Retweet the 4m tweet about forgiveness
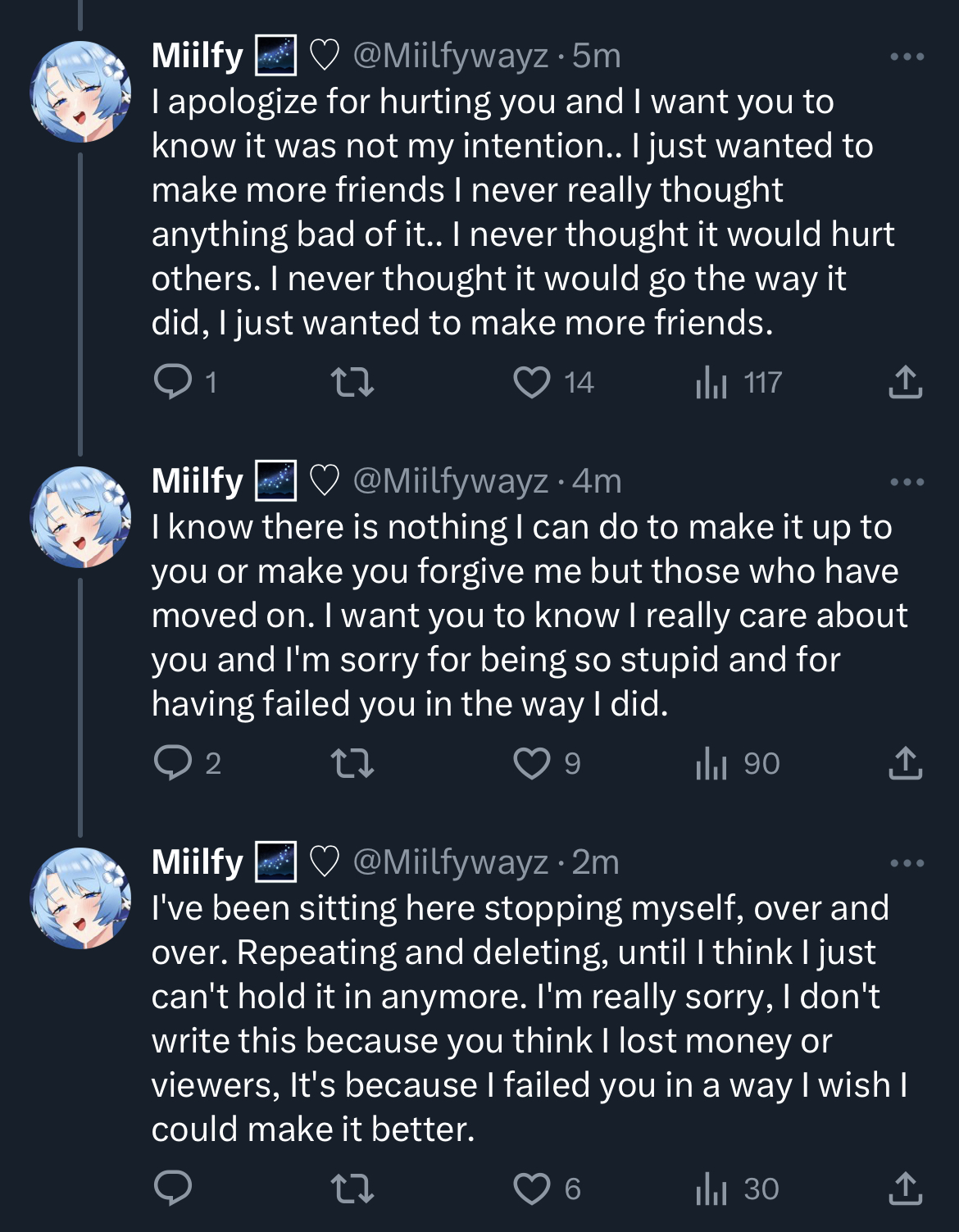 [x=352, y=763]
